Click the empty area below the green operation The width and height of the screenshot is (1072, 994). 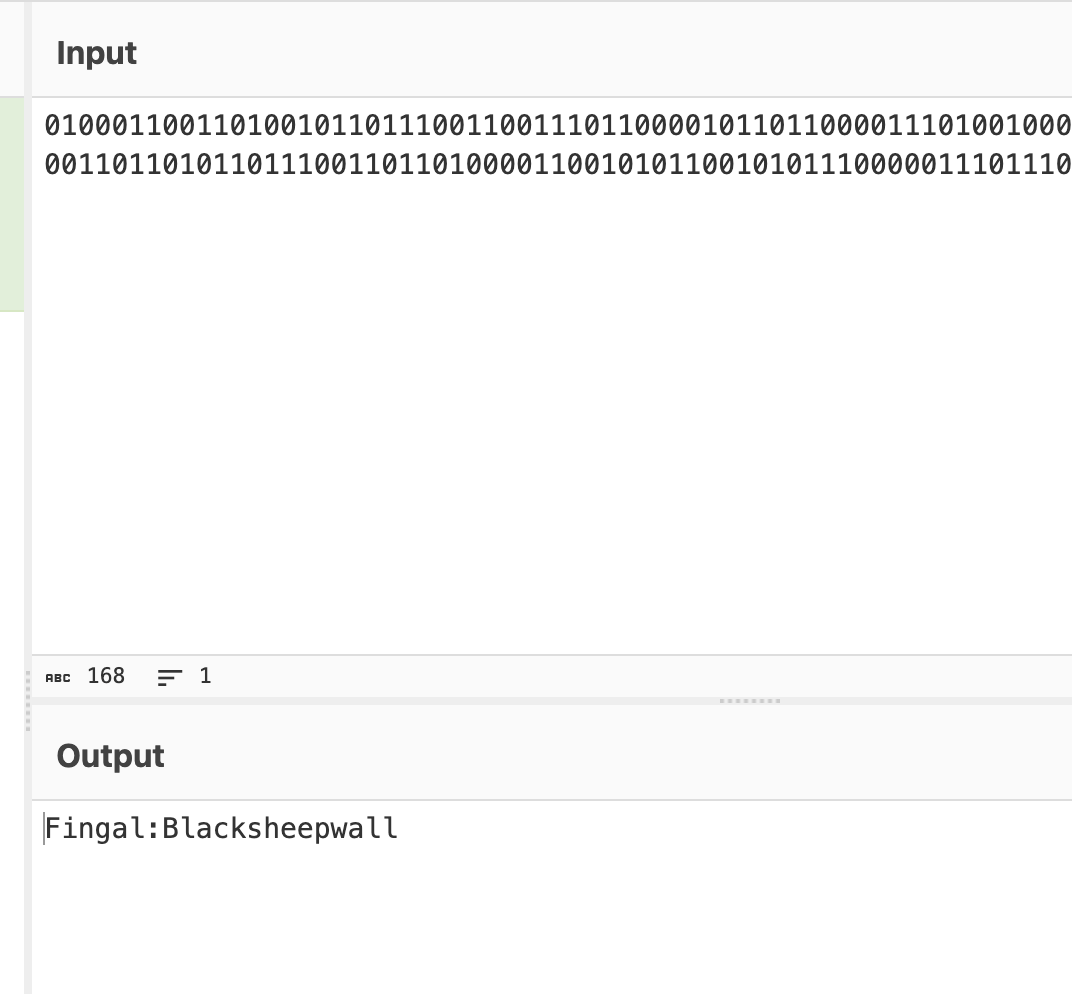pos(12,649)
